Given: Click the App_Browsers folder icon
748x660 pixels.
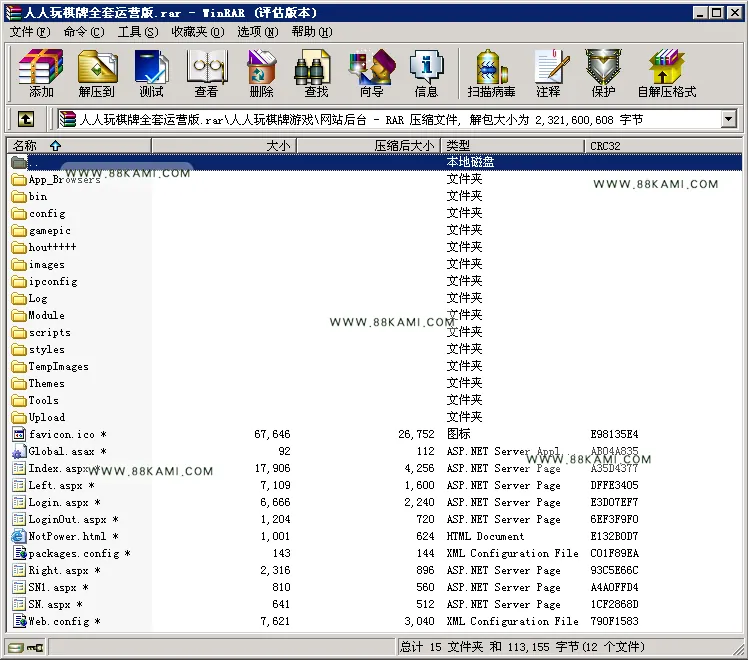Looking at the screenshot, I should pyautogui.click(x=19, y=180).
